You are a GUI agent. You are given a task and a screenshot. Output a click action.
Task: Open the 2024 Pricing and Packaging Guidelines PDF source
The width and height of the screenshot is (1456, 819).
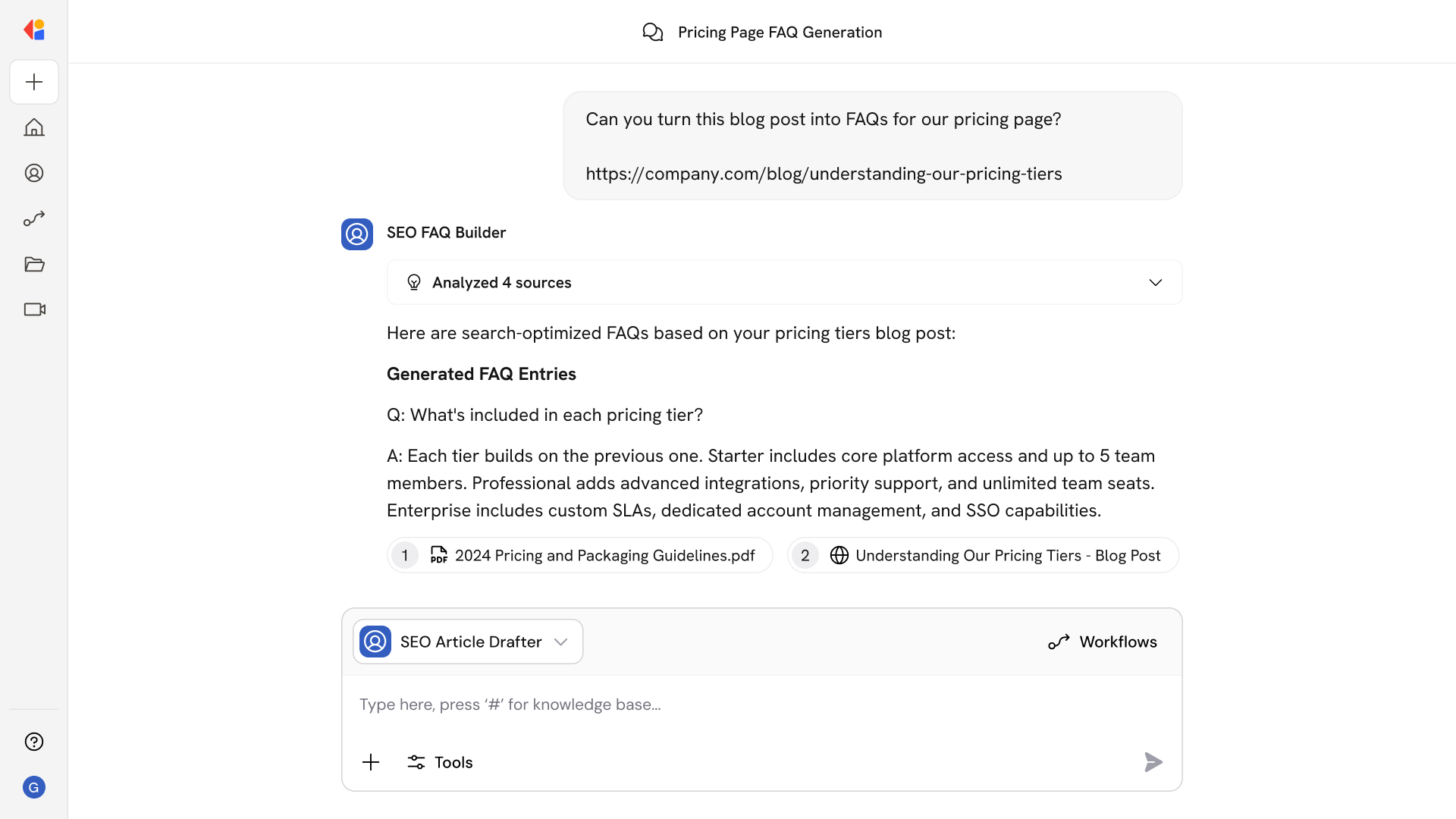[x=579, y=555]
